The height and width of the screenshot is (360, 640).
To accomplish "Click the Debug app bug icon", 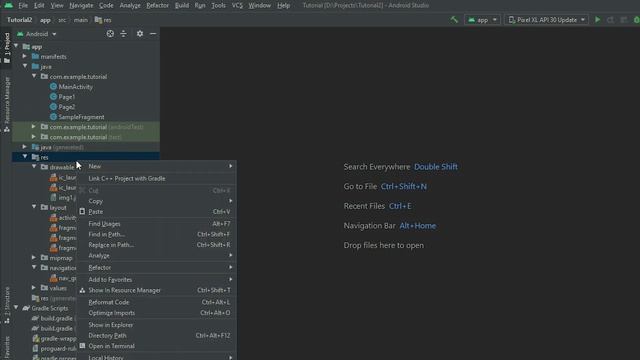I will (636, 20).
